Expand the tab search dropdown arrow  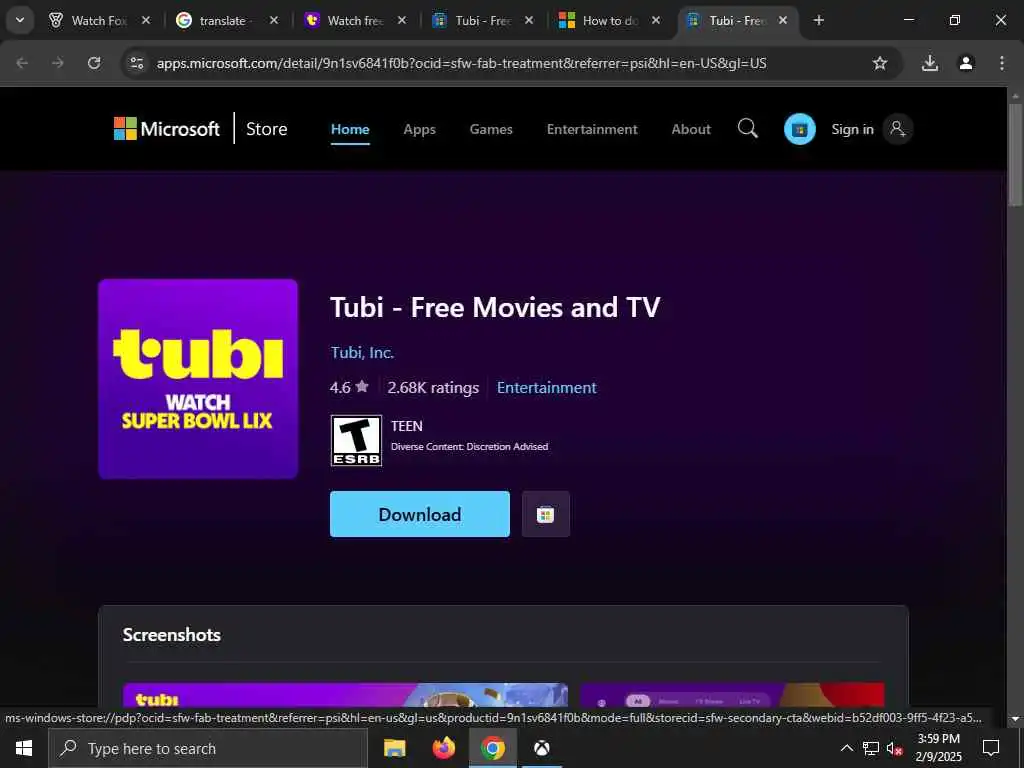(20, 20)
